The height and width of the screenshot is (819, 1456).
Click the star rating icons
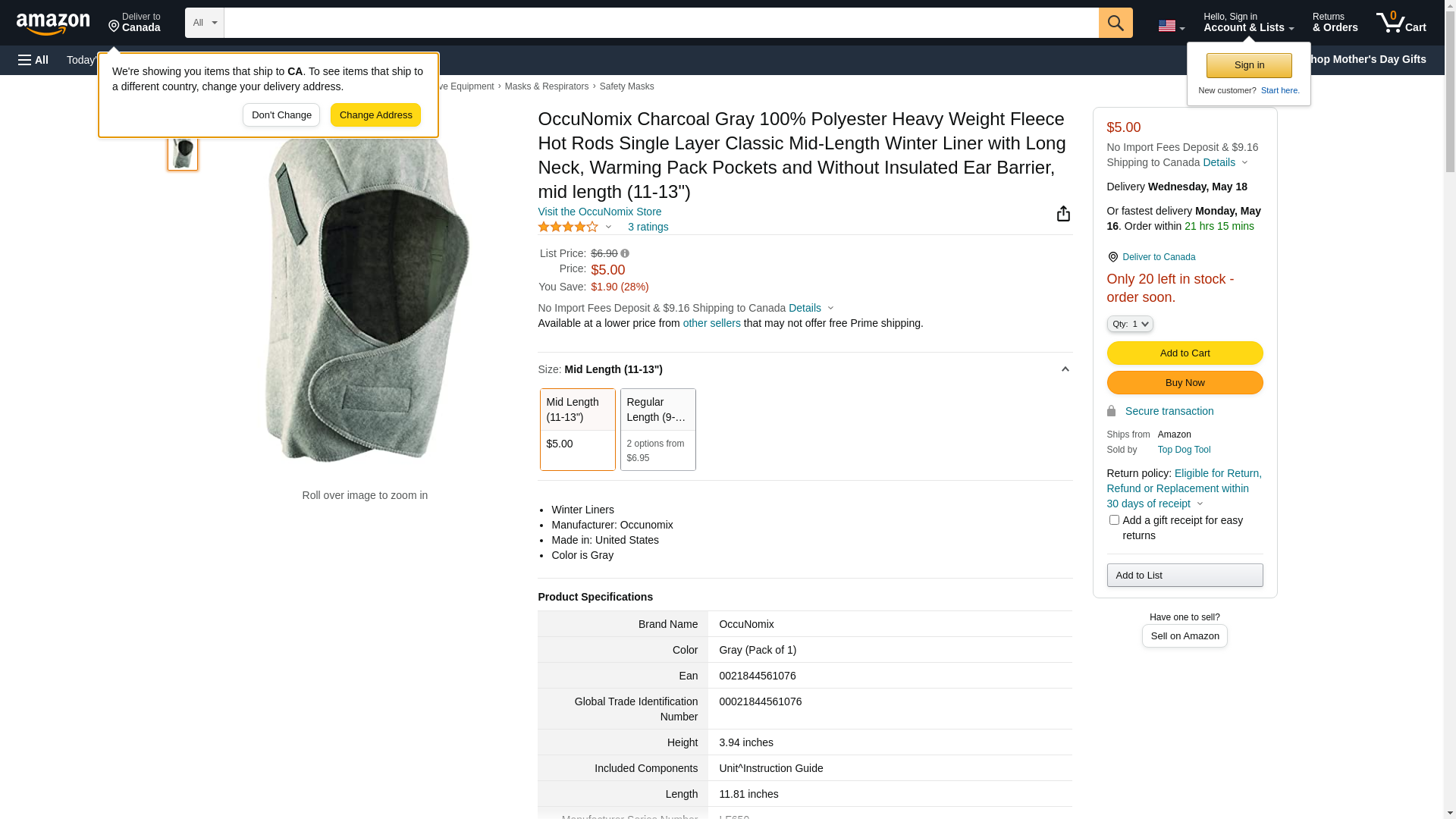(568, 227)
